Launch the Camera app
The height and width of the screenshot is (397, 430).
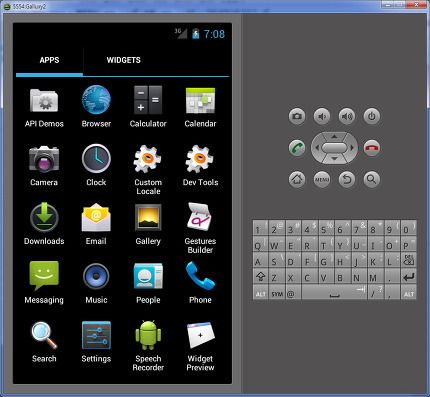(44, 166)
